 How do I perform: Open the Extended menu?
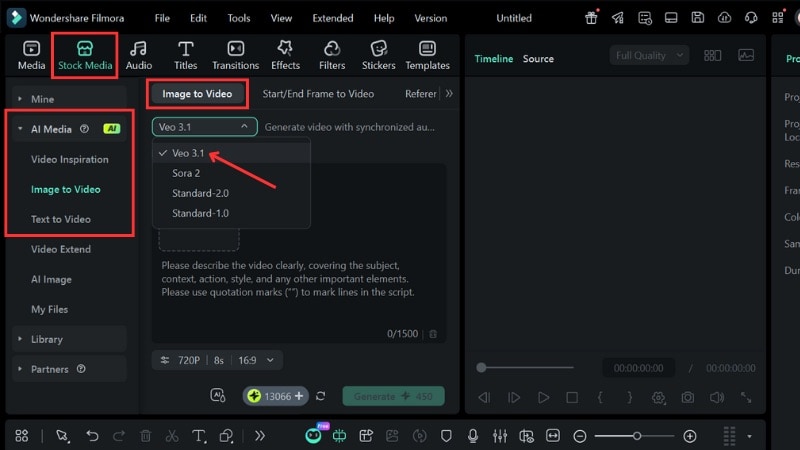(x=333, y=18)
